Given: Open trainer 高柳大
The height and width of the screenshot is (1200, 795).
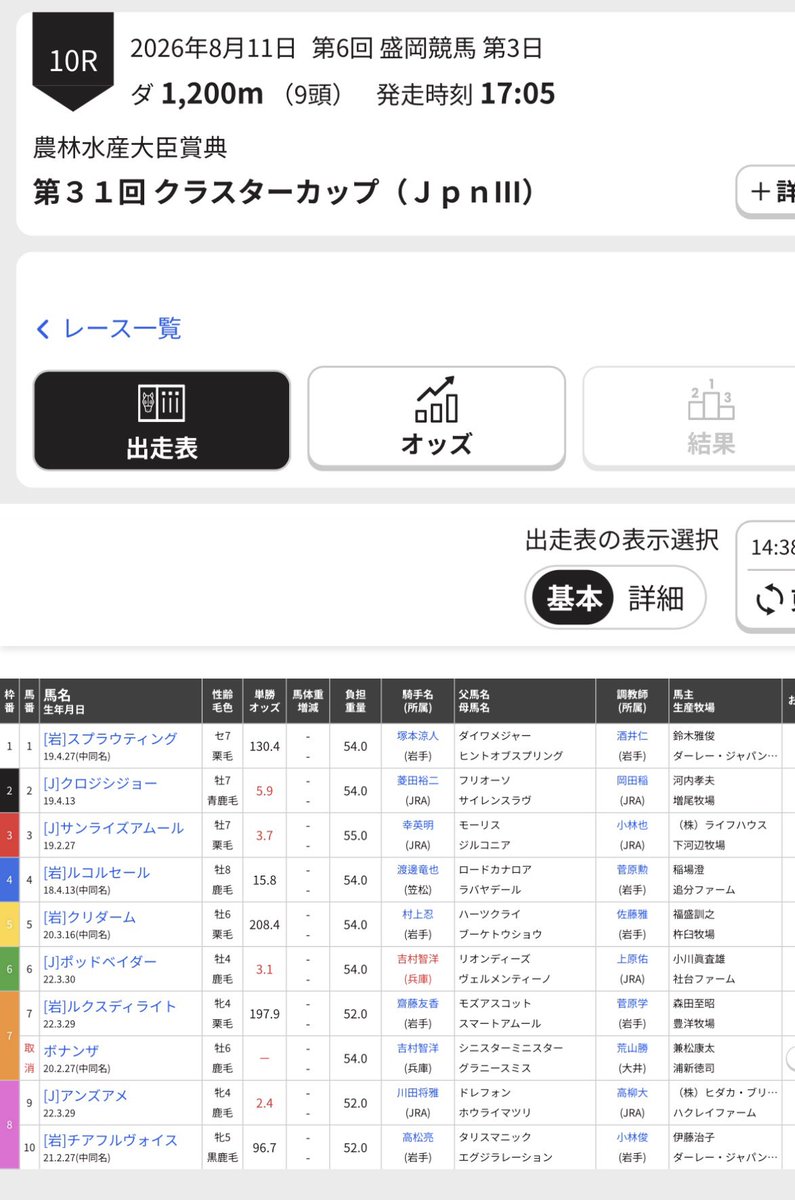Looking at the screenshot, I should (x=632, y=1094).
